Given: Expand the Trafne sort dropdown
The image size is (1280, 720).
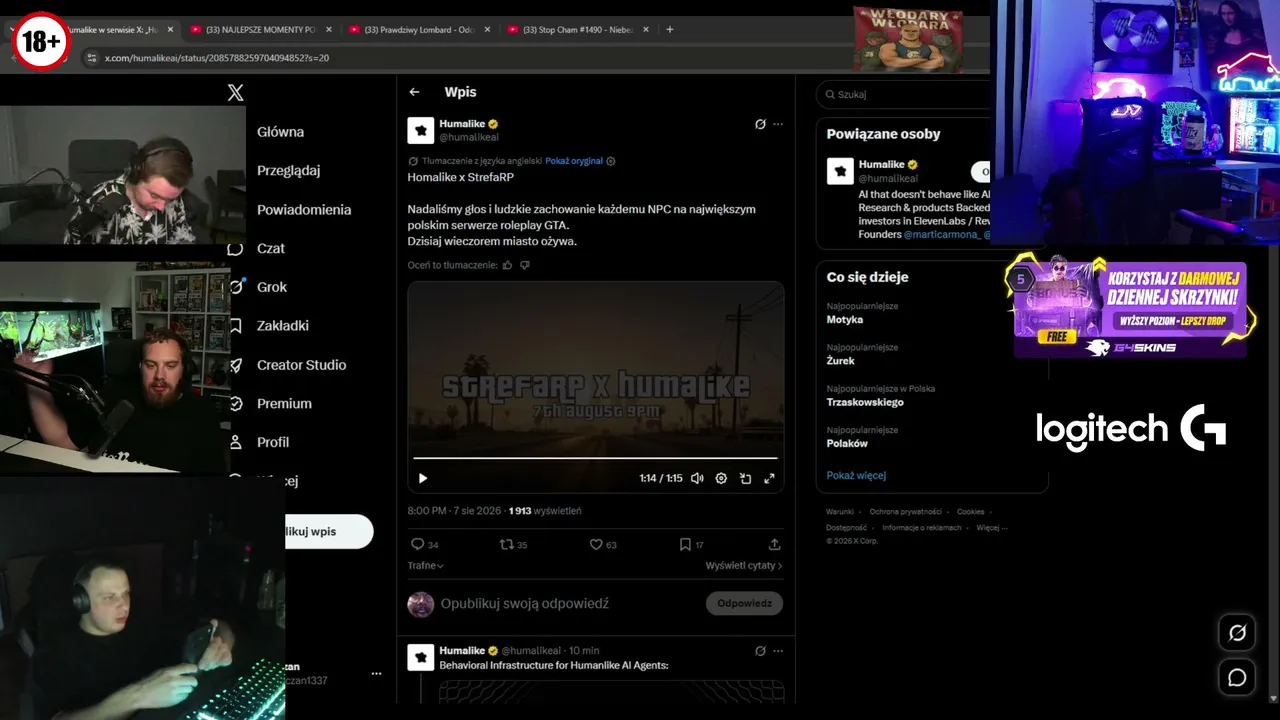Looking at the screenshot, I should pyautogui.click(x=426, y=565).
